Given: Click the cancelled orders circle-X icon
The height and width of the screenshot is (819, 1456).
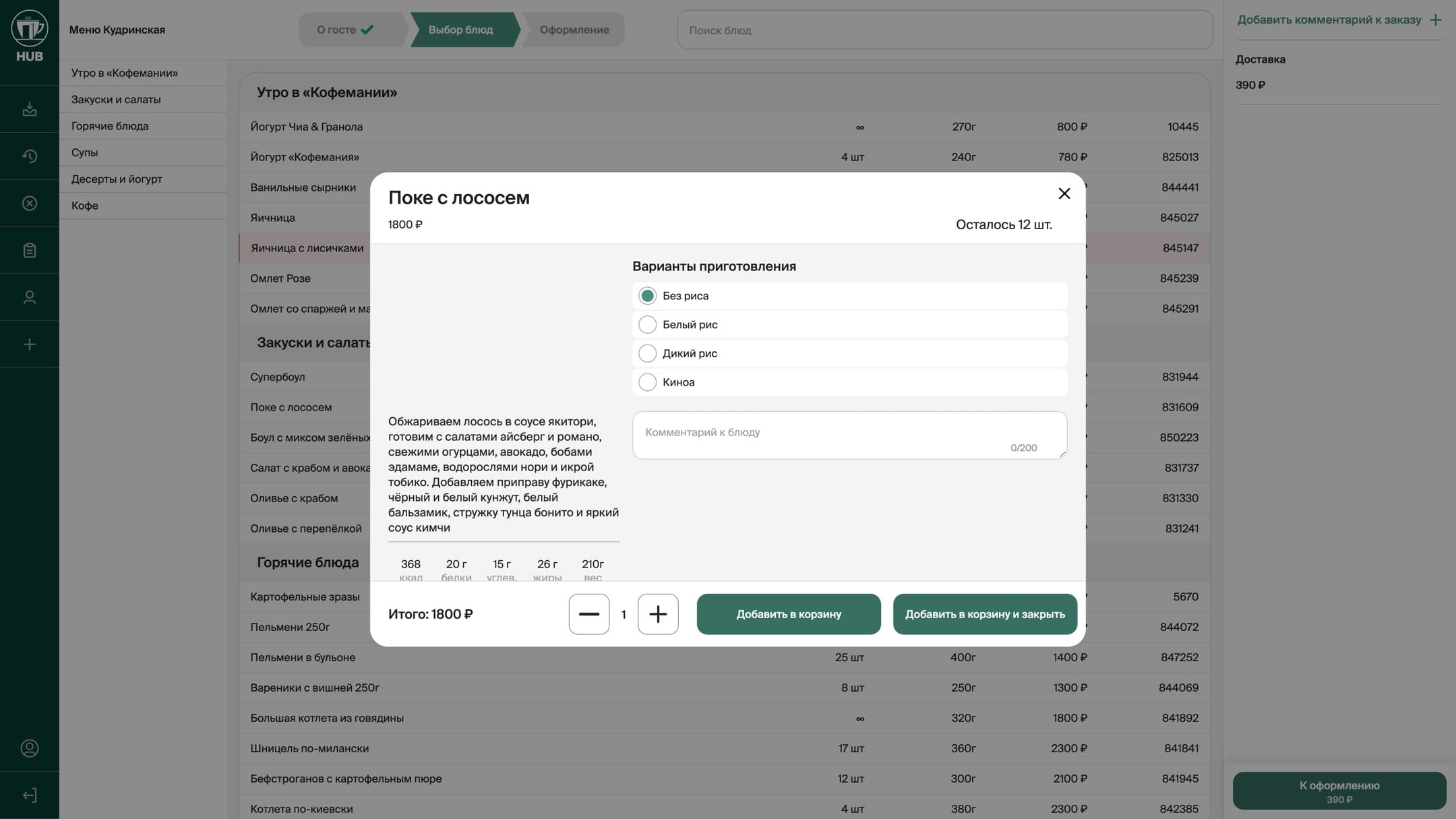Looking at the screenshot, I should pyautogui.click(x=30, y=204).
